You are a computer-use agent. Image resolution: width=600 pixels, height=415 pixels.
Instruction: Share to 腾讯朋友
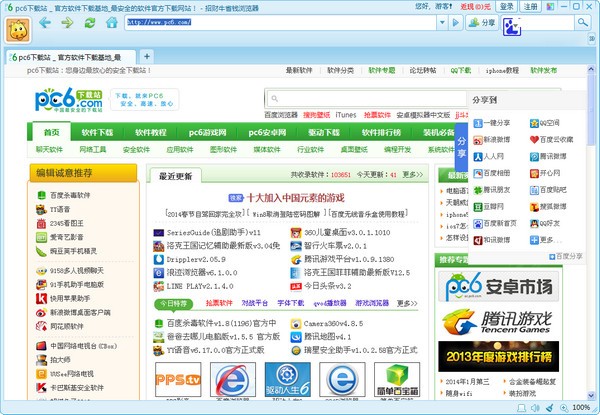coord(492,190)
